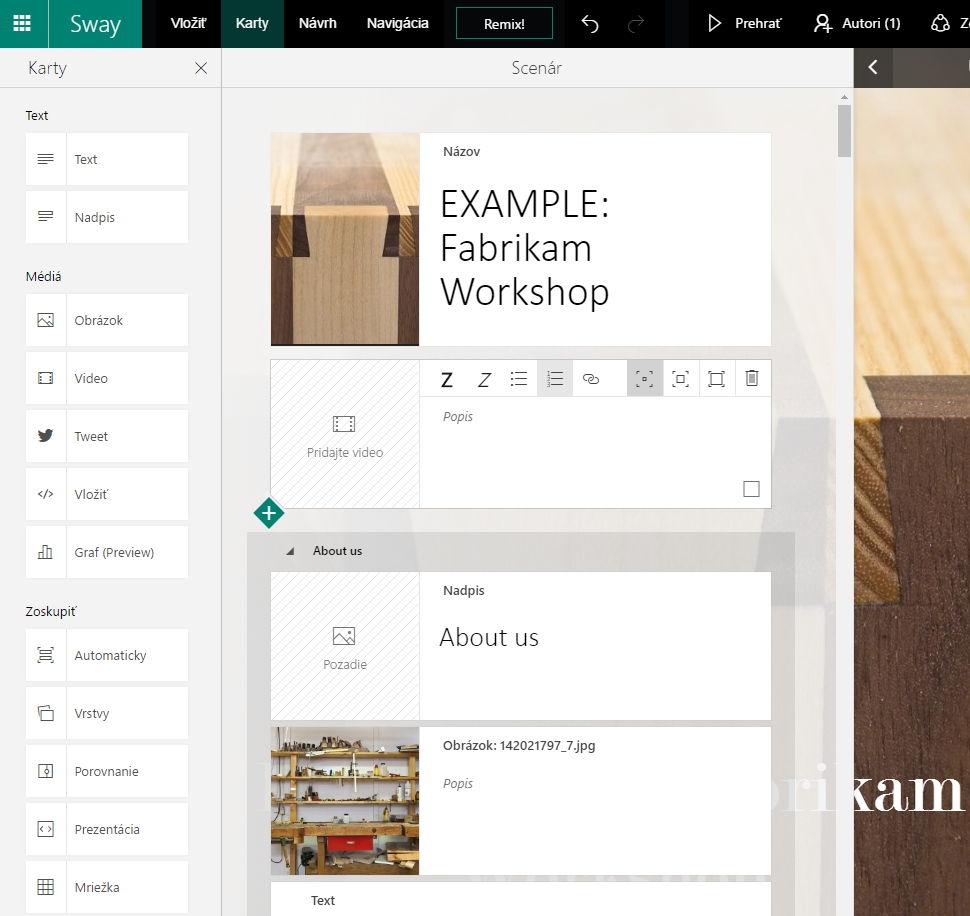Image resolution: width=970 pixels, height=916 pixels.
Task: Add a Tweet card
Action: coord(107,436)
